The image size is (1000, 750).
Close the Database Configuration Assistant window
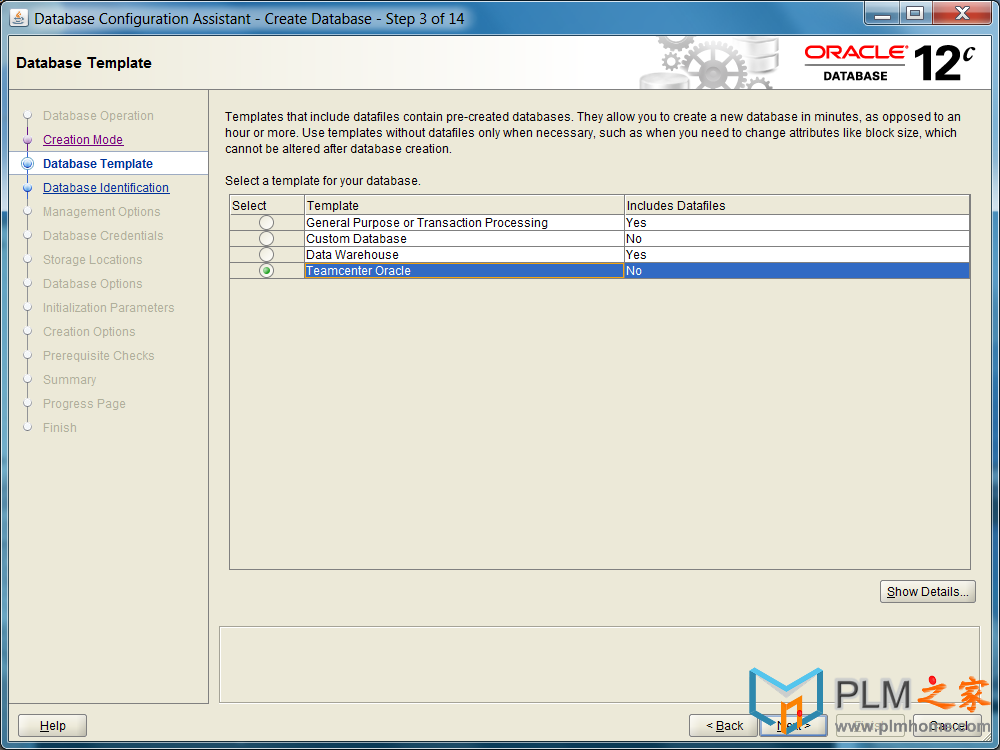click(962, 13)
